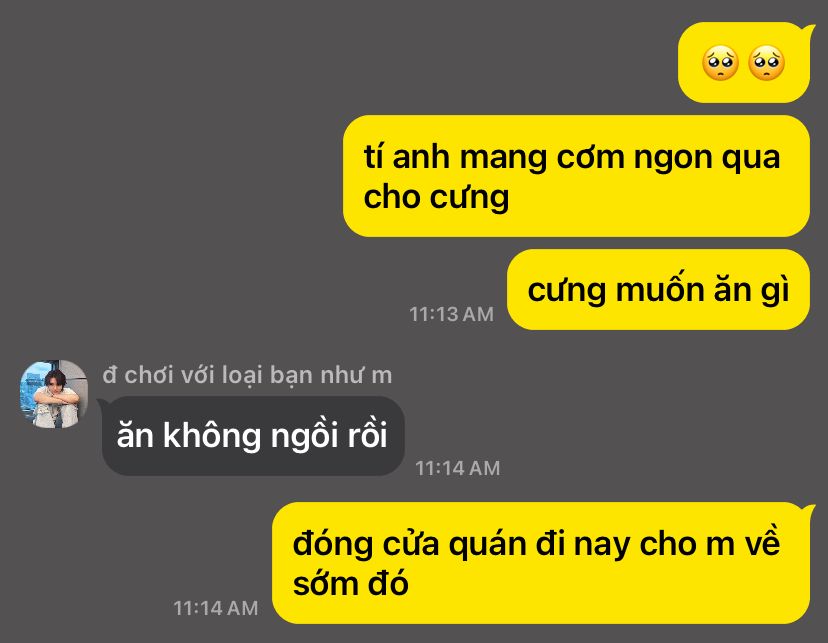Image resolution: width=828 pixels, height=643 pixels.
Task: Click the 11:14 AM timestamp beside the last yellow message
Action: pyautogui.click(x=215, y=608)
